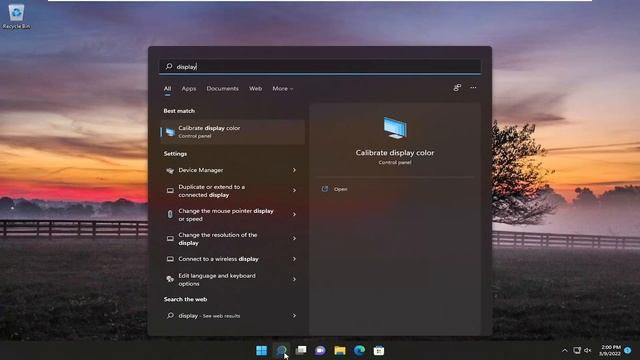Open the clock and date in taskbar
The height and width of the screenshot is (360, 640).
pyautogui.click(x=610, y=350)
